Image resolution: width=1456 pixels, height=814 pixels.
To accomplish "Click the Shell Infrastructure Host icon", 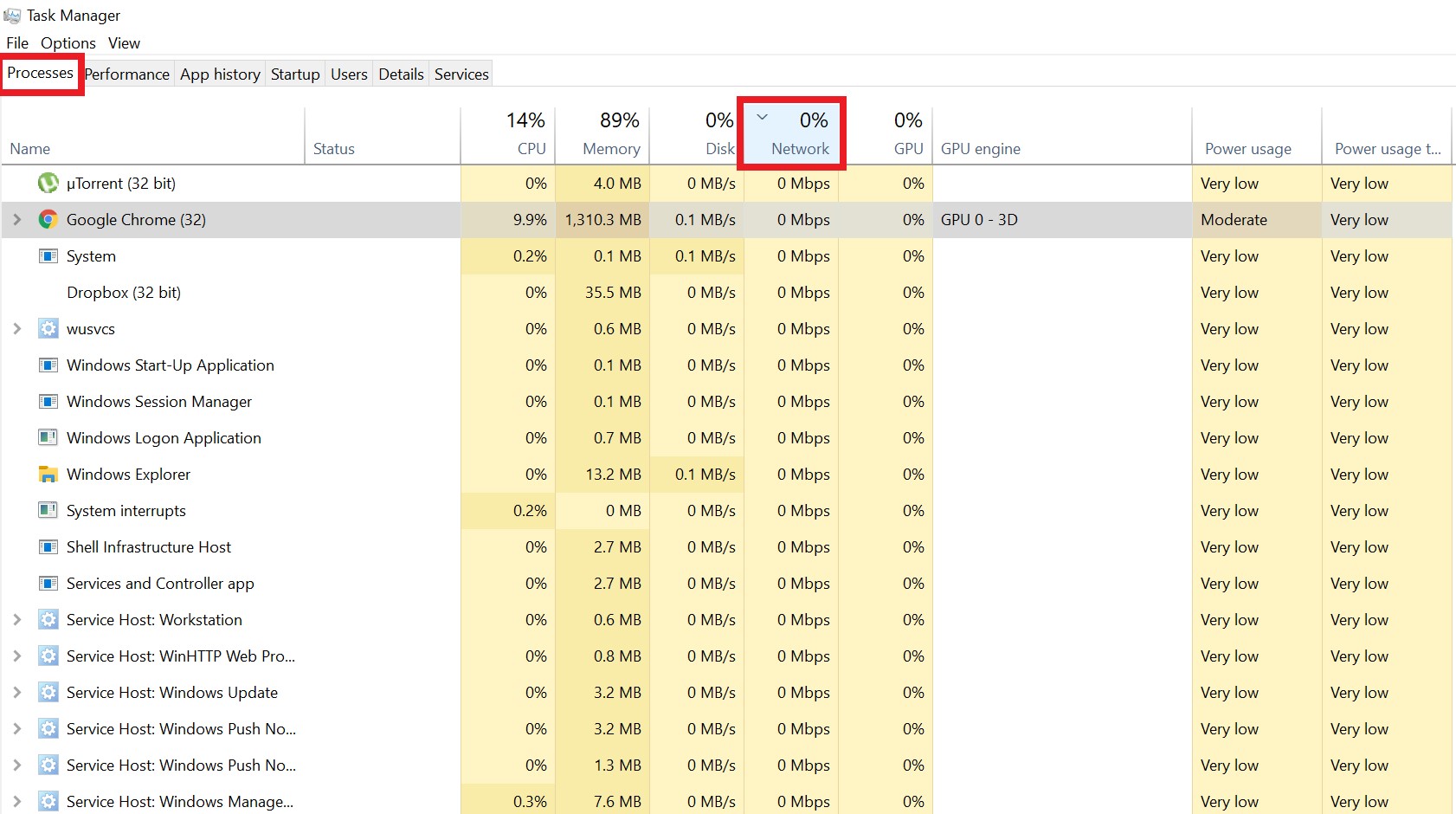I will click(x=48, y=546).
